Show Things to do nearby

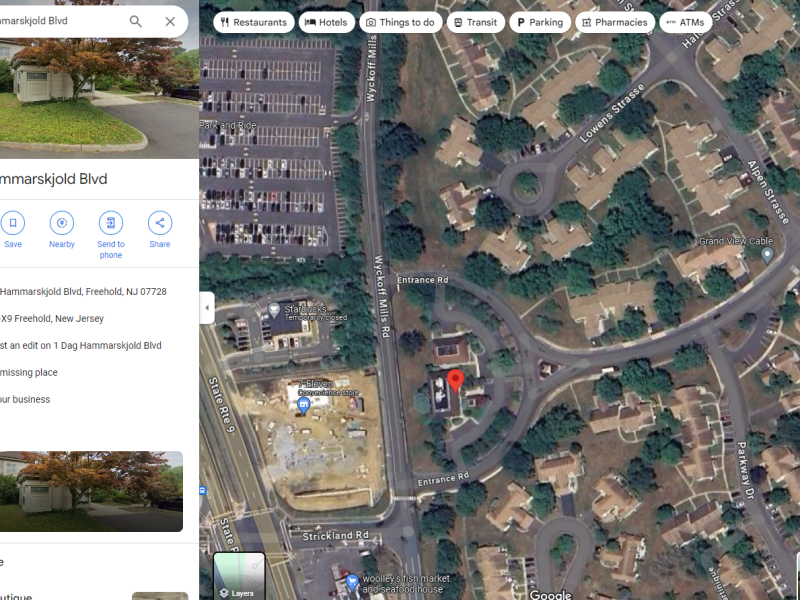(401, 22)
